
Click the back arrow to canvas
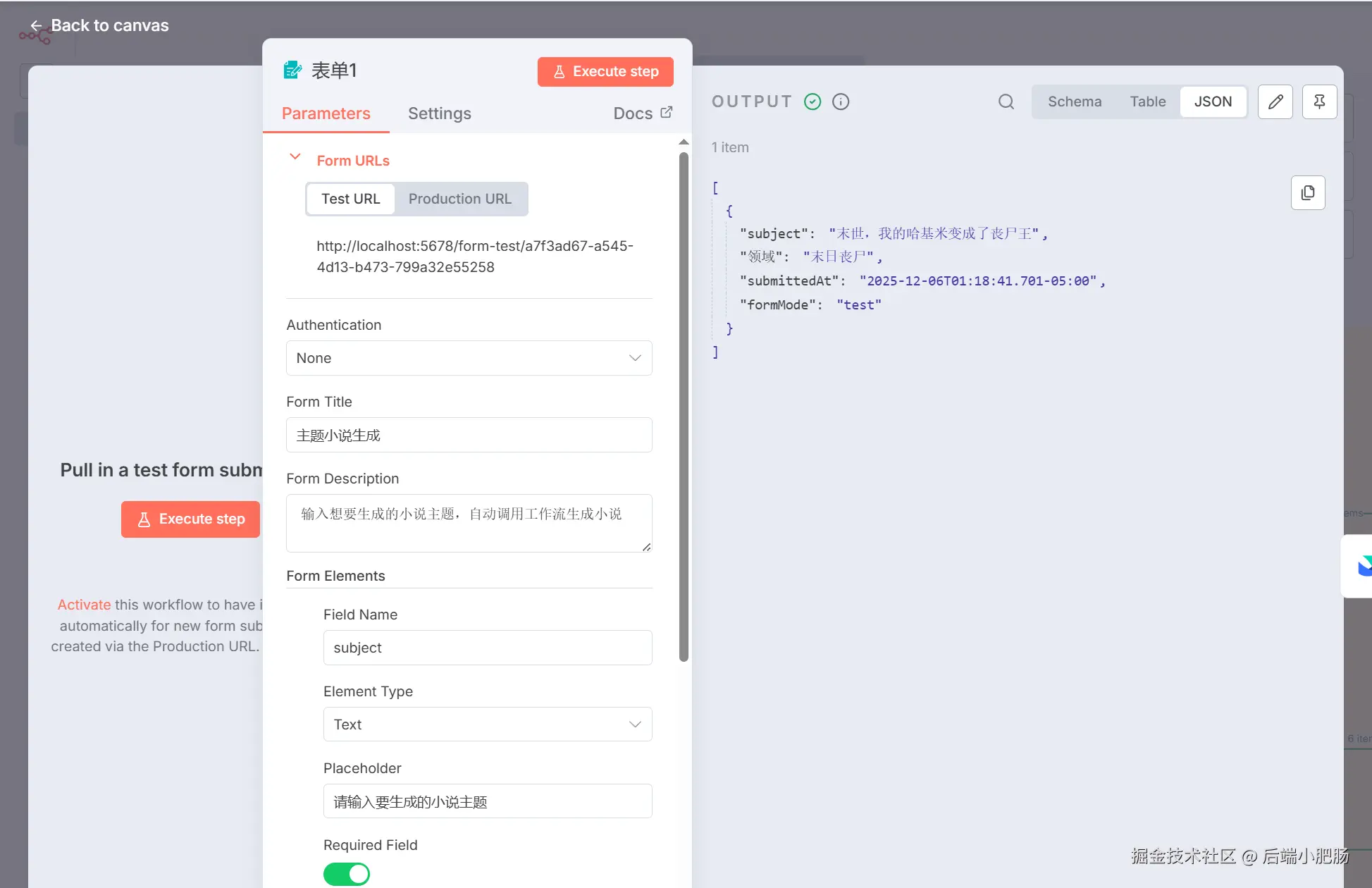pos(36,26)
